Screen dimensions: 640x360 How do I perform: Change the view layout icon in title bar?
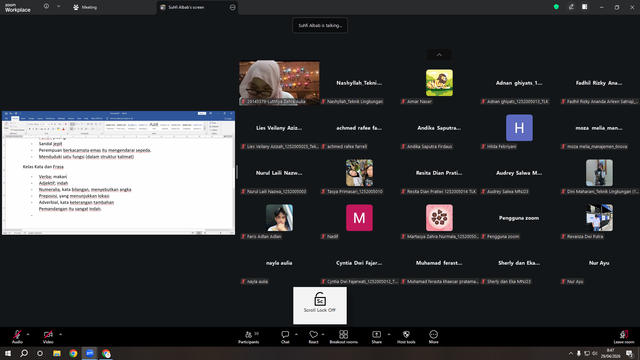coord(585,7)
